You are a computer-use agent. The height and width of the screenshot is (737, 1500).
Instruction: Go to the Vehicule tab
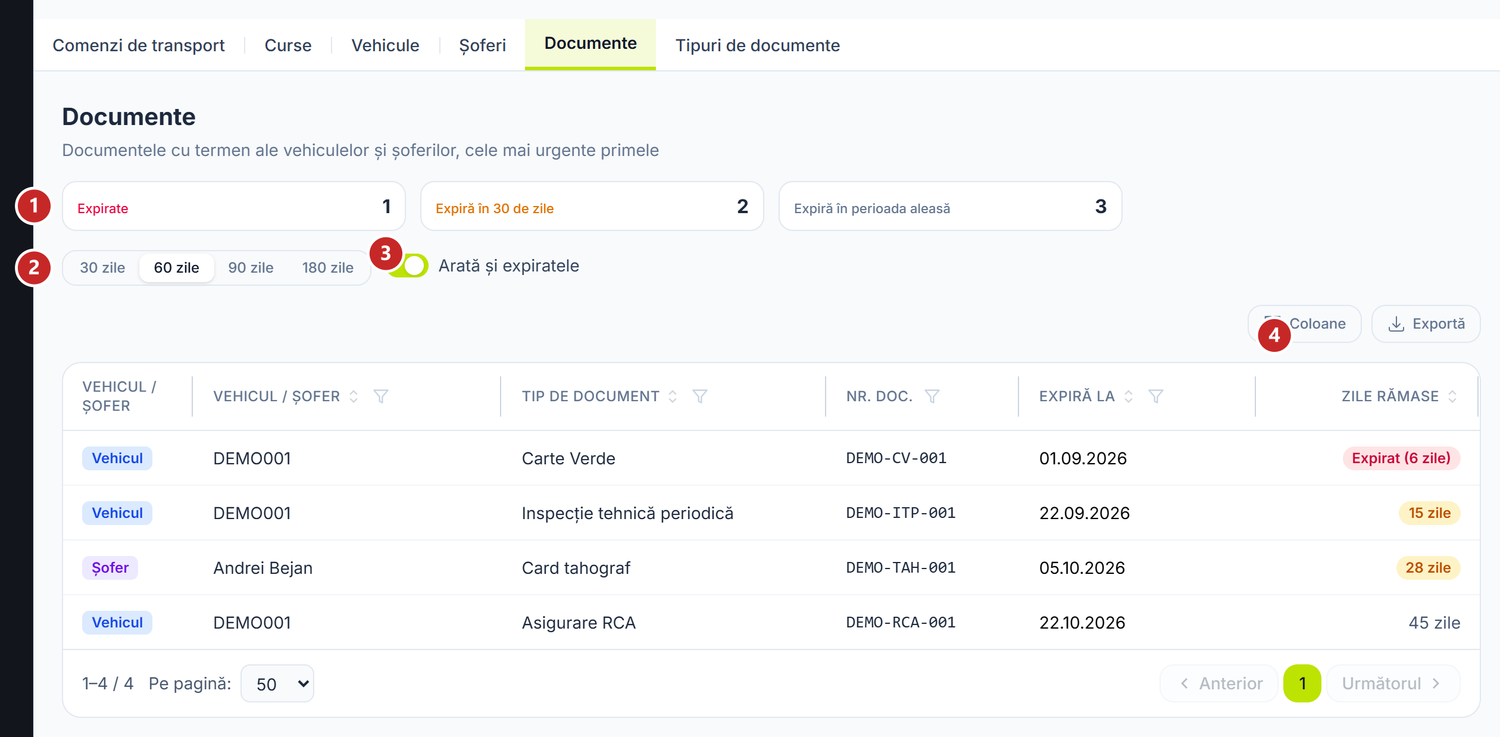point(385,45)
